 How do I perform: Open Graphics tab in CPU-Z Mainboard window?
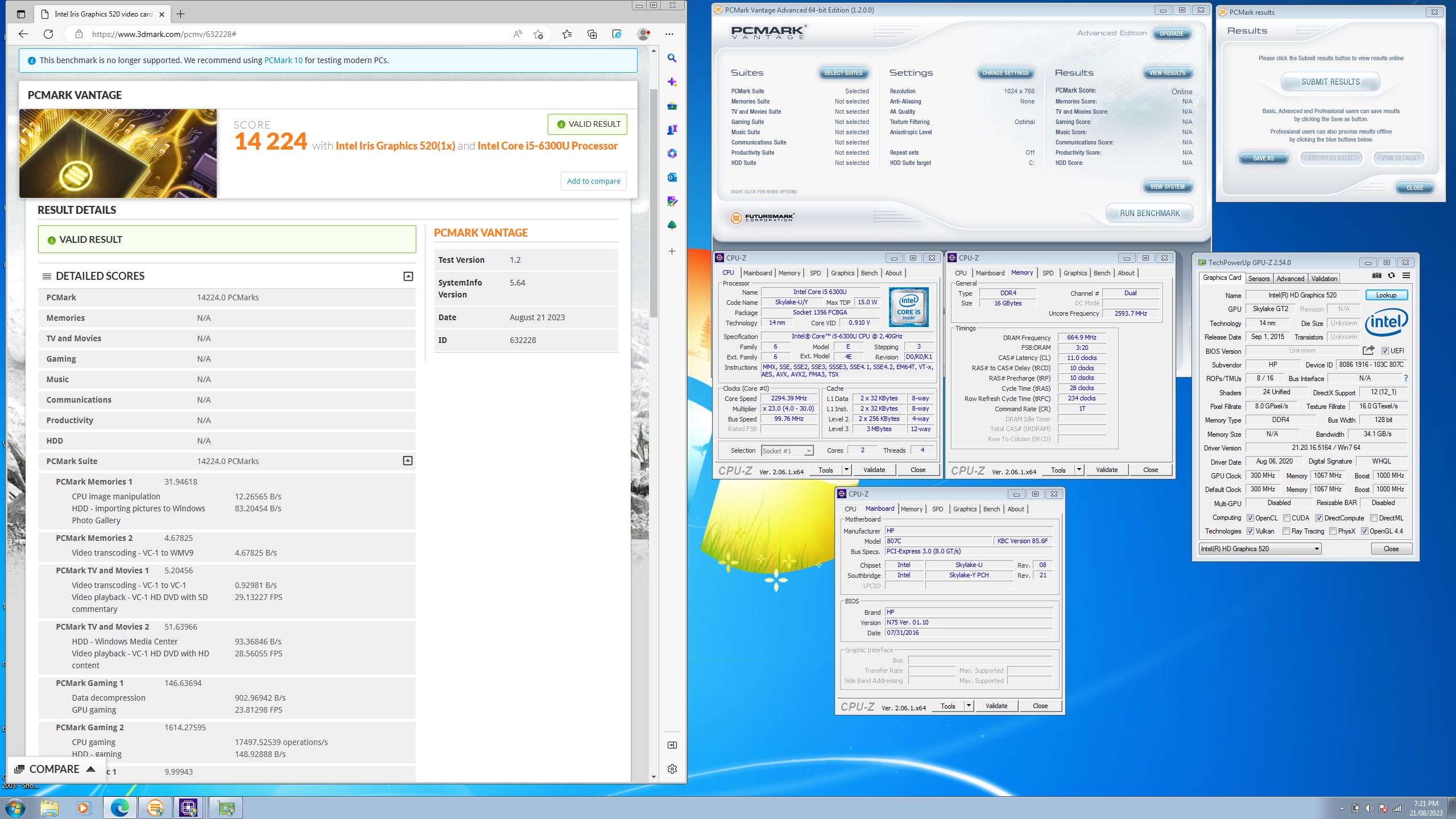tap(965, 509)
